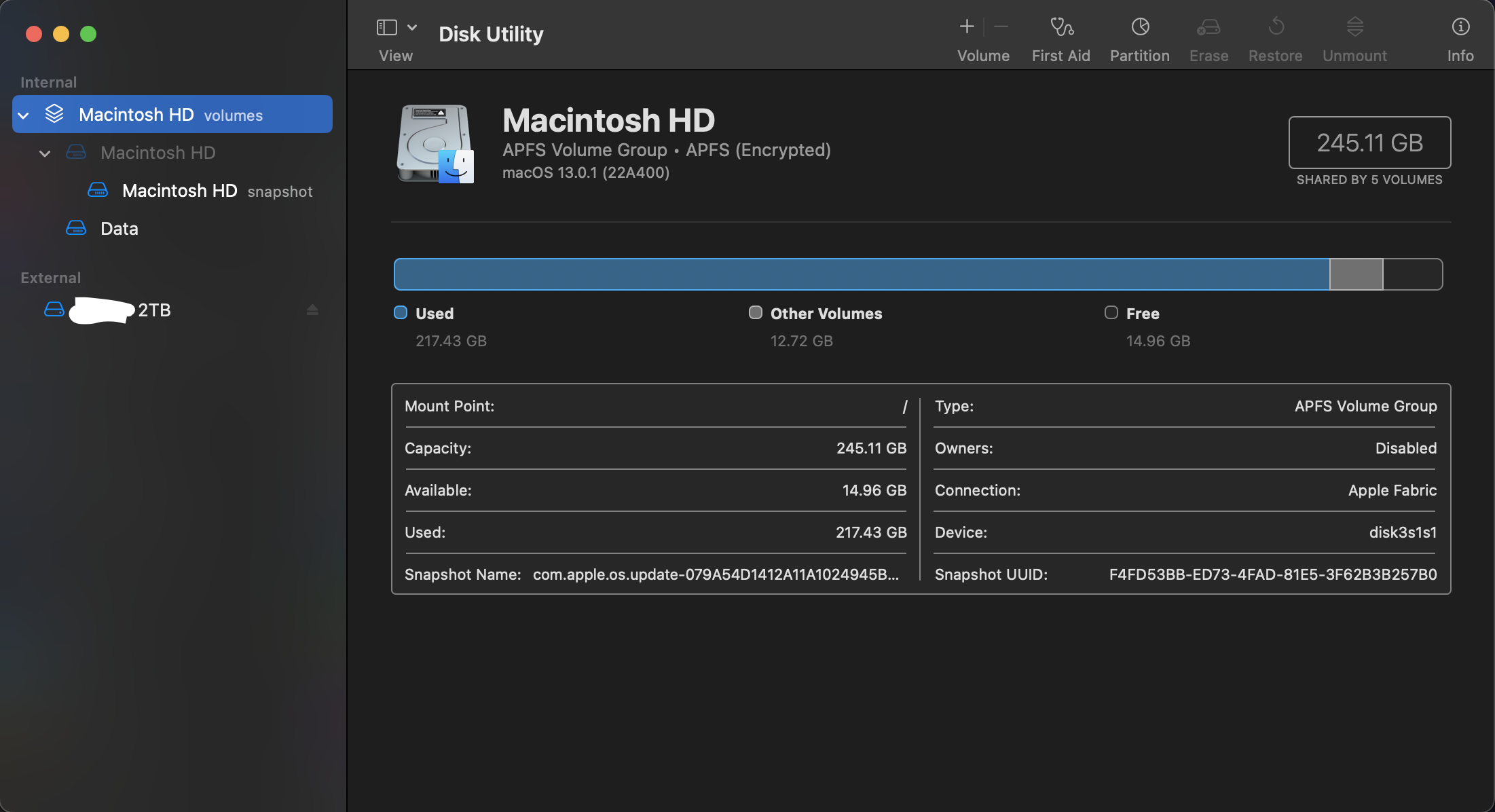Click the Partition label
Image resolution: width=1495 pixels, height=812 pixels.
coord(1140,56)
